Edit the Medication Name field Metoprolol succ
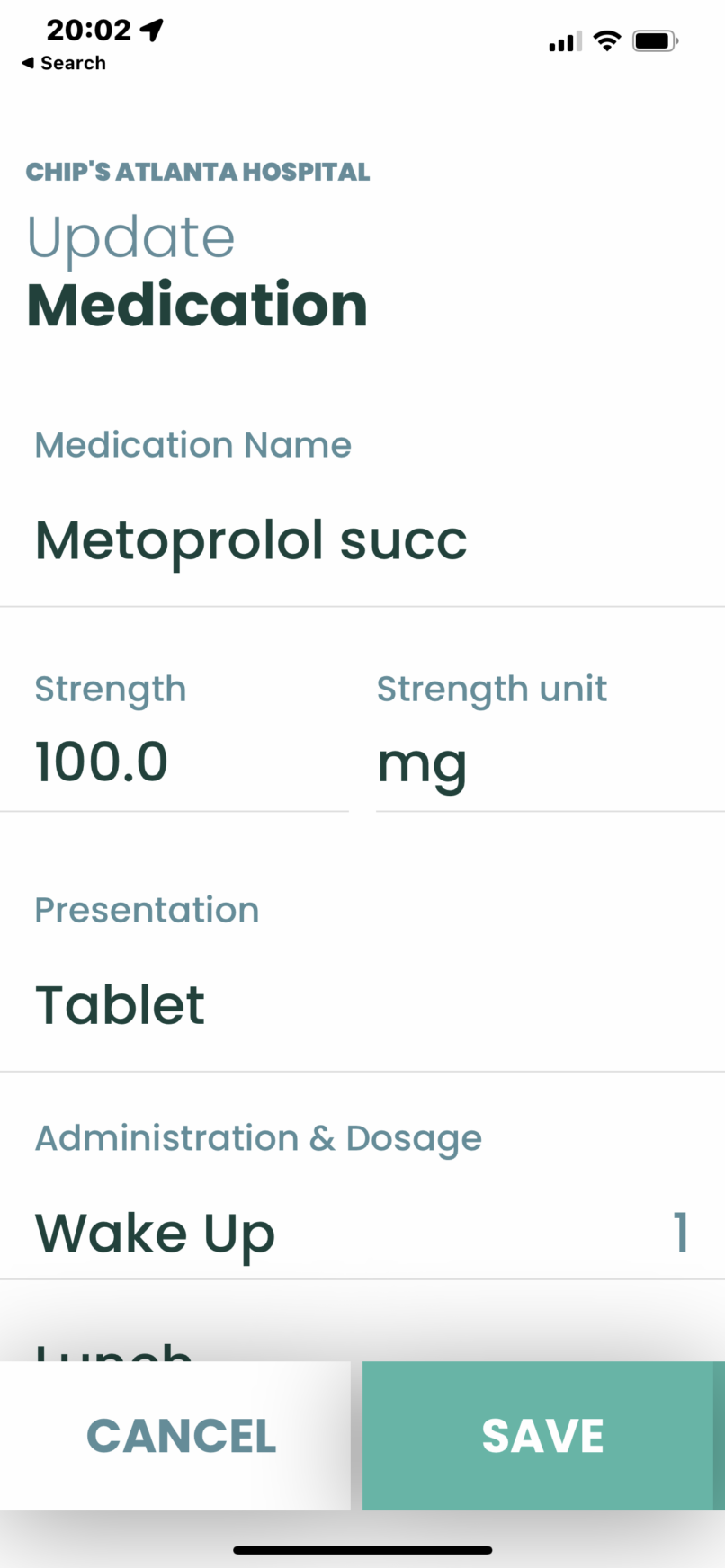Viewport: 725px width, 1568px height. [251, 540]
